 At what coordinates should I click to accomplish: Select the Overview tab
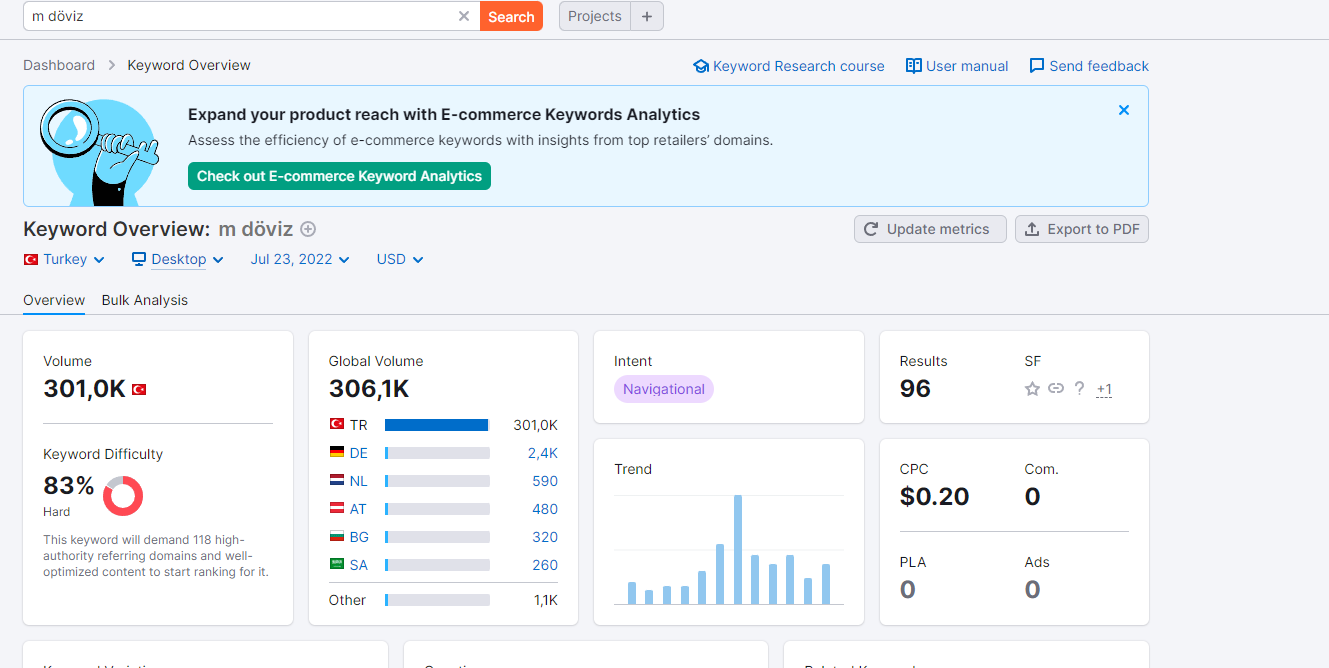click(x=54, y=300)
